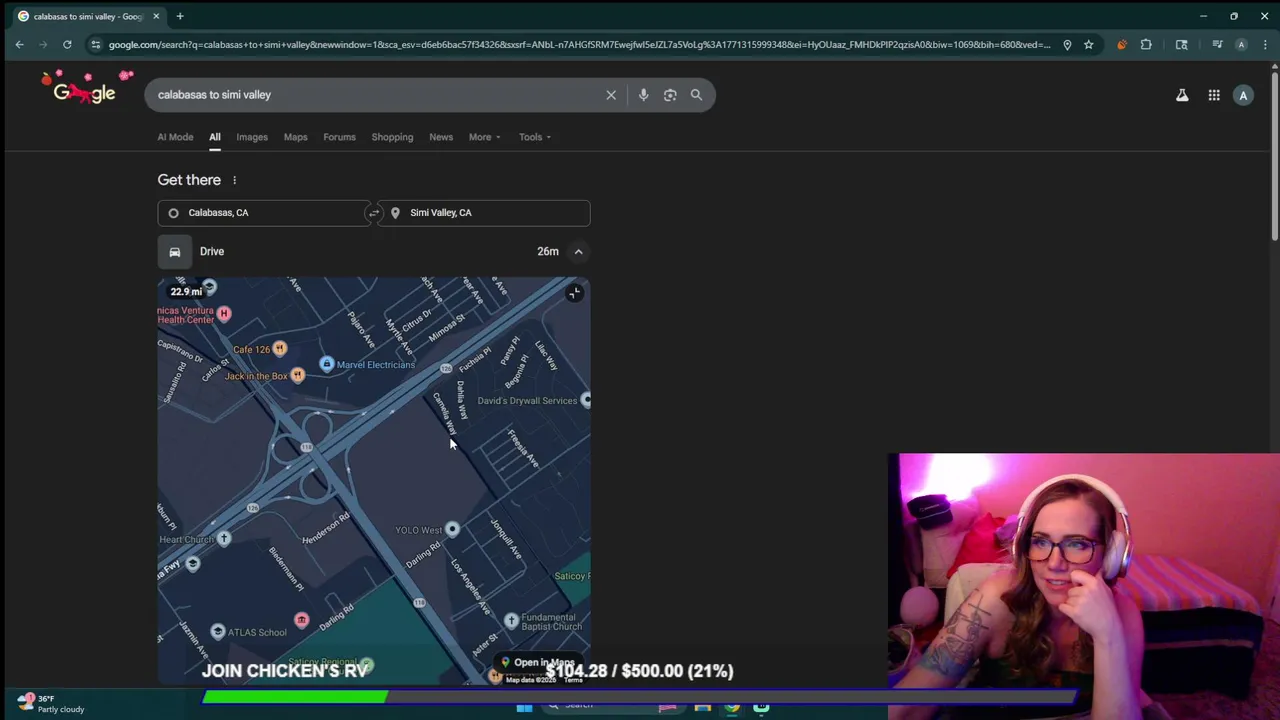This screenshot has height=720, width=1280.
Task: Open the Google account avatar
Action: [x=1243, y=95]
